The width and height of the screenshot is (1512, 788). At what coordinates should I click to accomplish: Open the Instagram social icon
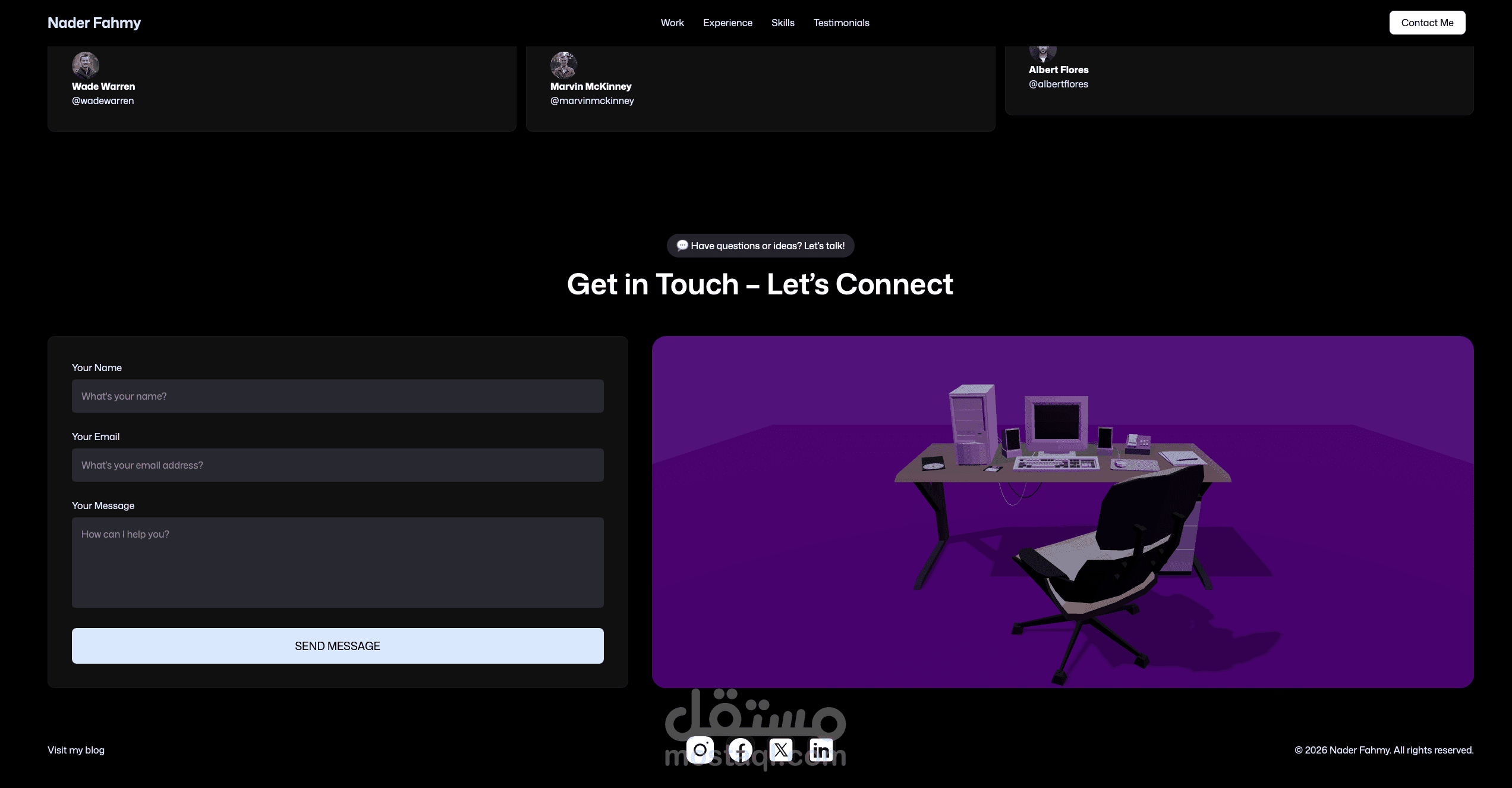pos(700,750)
